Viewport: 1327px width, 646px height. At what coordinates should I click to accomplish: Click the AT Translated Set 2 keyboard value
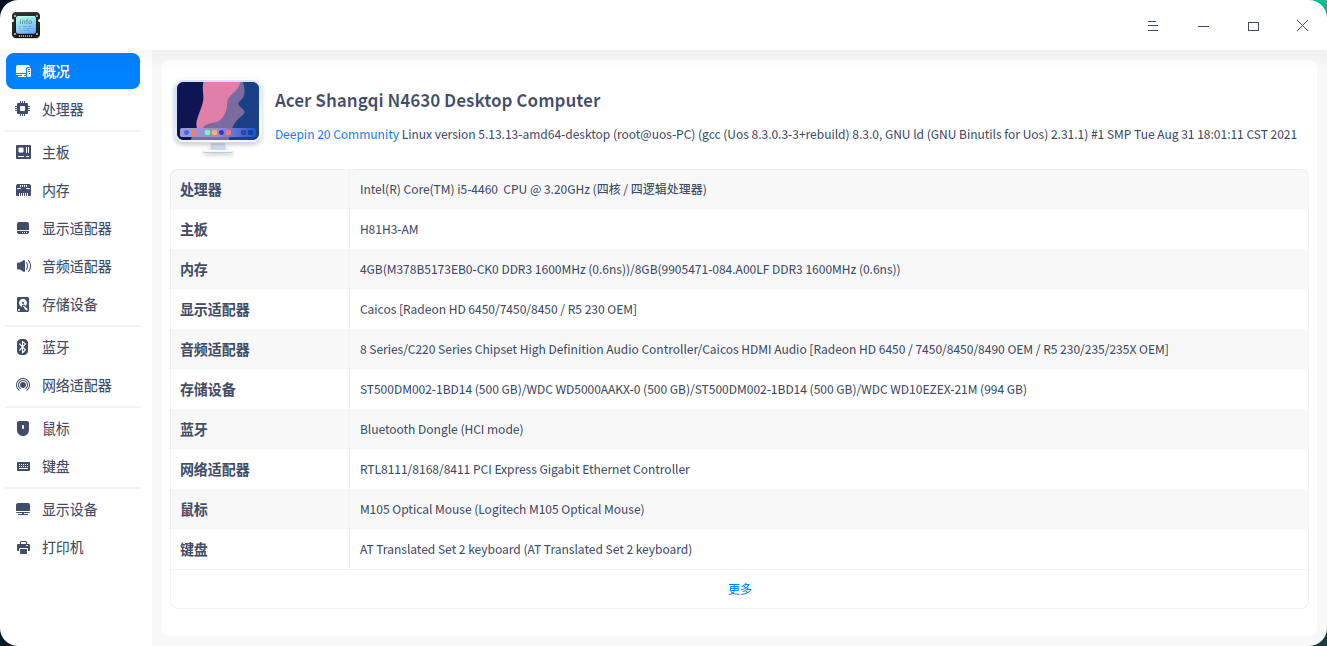point(526,549)
